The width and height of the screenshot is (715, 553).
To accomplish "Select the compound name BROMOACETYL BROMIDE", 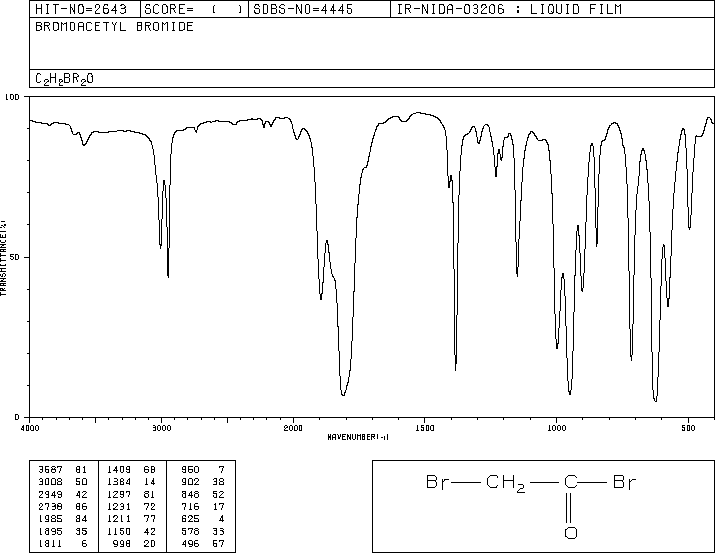I will click(114, 27).
